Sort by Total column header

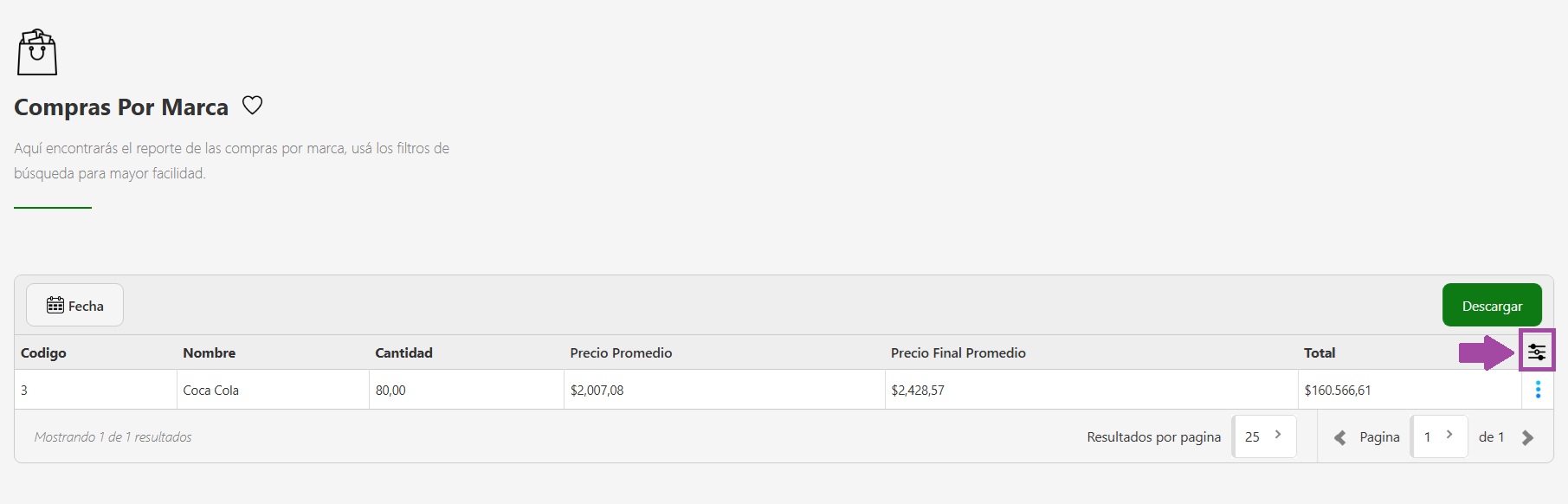[1320, 352]
